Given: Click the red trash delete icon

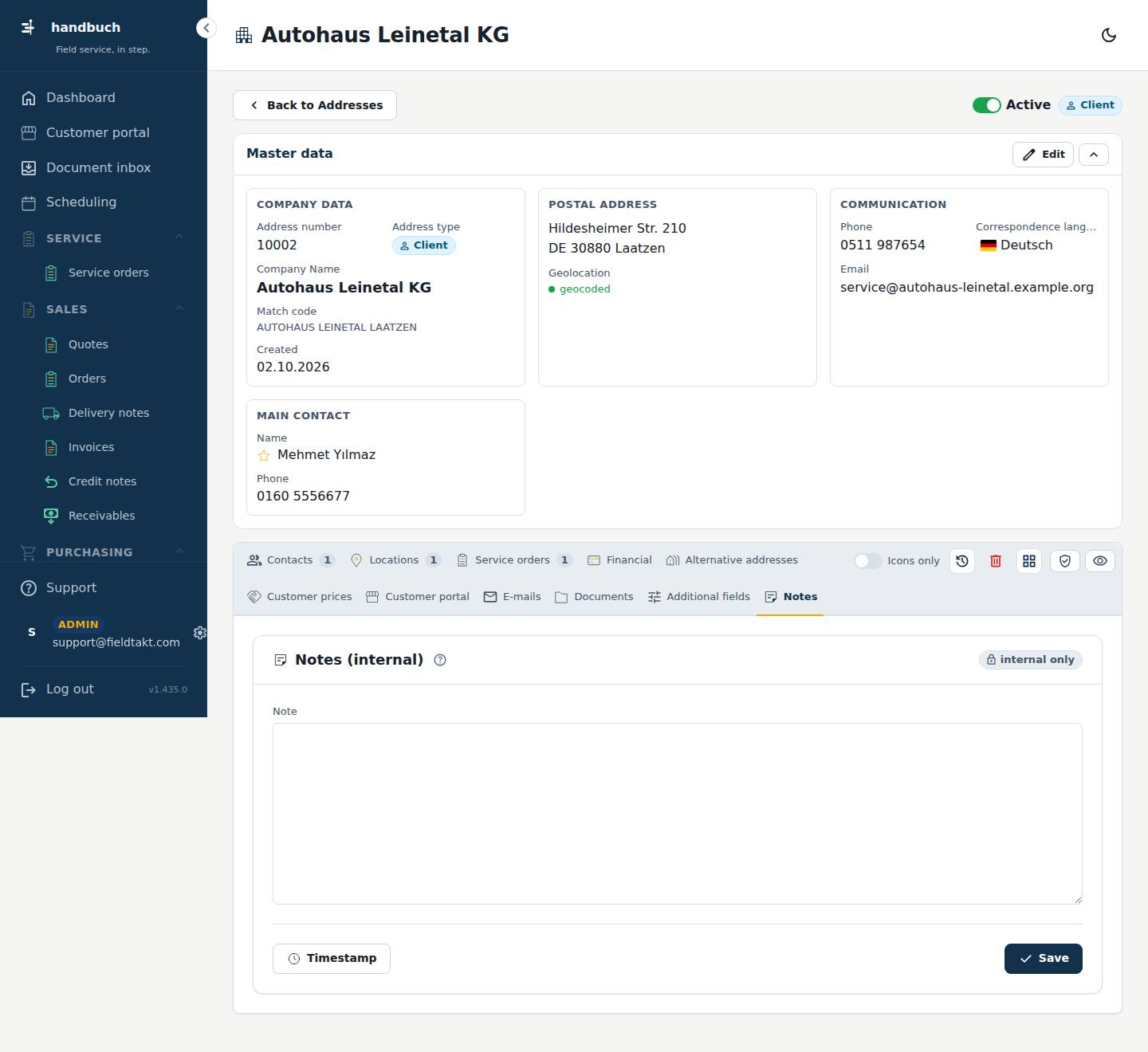Looking at the screenshot, I should tap(996, 561).
